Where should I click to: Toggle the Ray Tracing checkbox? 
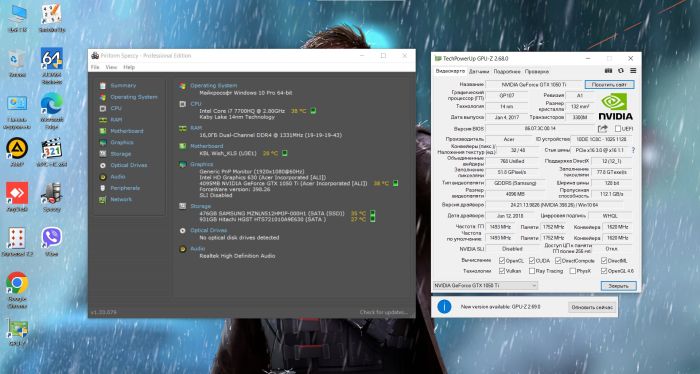(532, 271)
